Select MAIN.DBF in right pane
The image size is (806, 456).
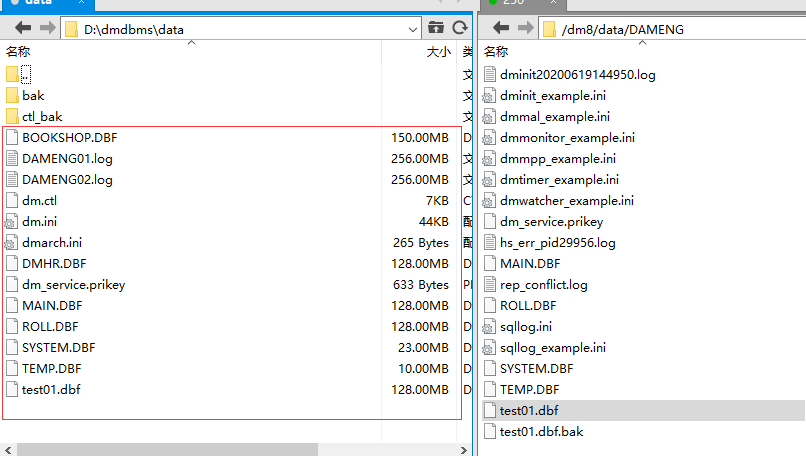pos(529,264)
